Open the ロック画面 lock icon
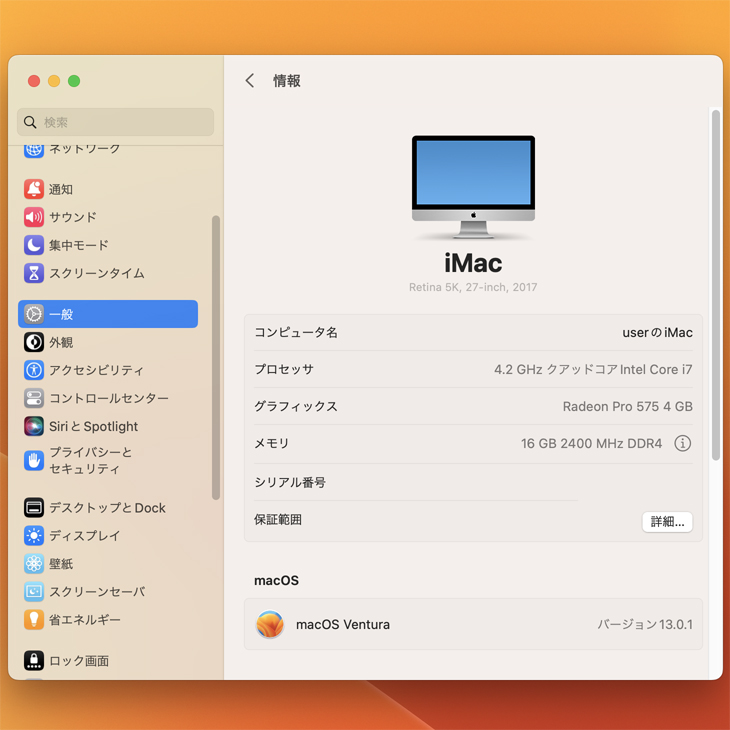Viewport: 730px width, 730px height. coord(34,661)
